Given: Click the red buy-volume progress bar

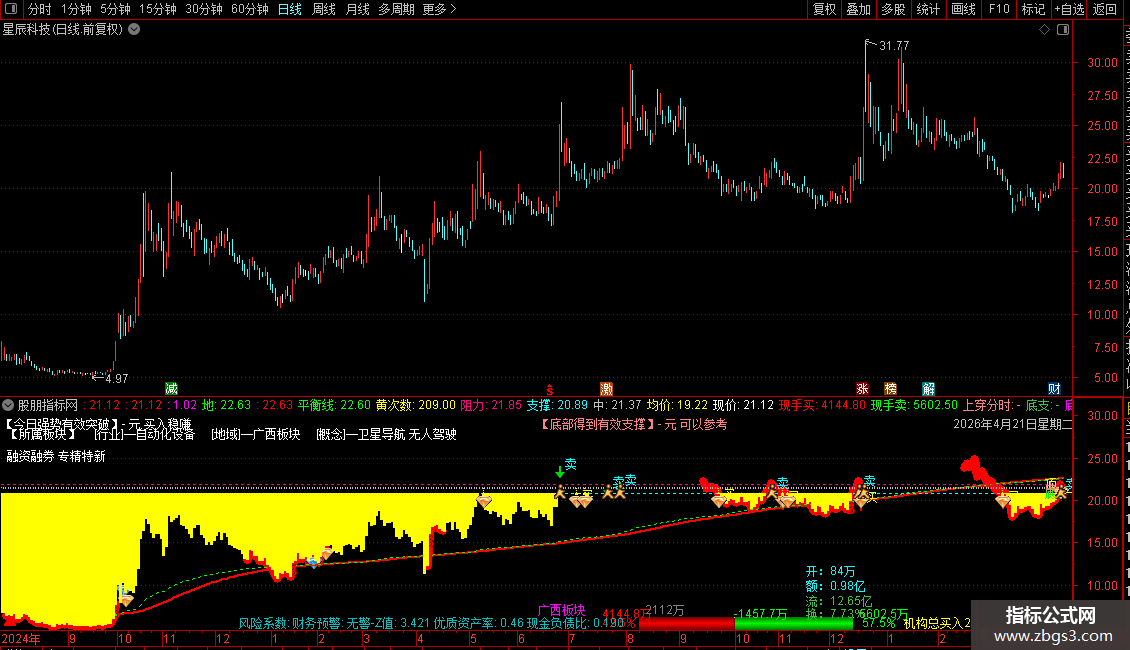Looking at the screenshot, I should [686, 623].
